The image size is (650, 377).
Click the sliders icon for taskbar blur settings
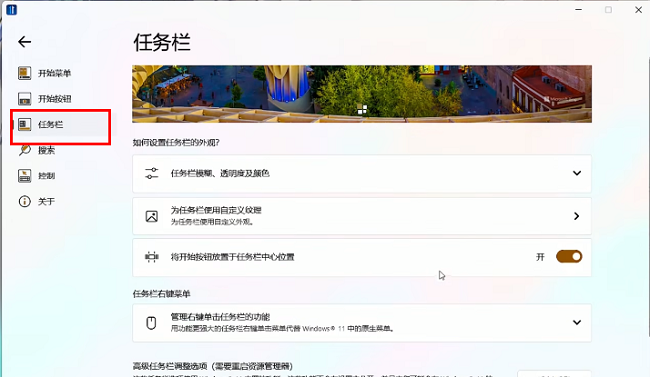[152, 173]
